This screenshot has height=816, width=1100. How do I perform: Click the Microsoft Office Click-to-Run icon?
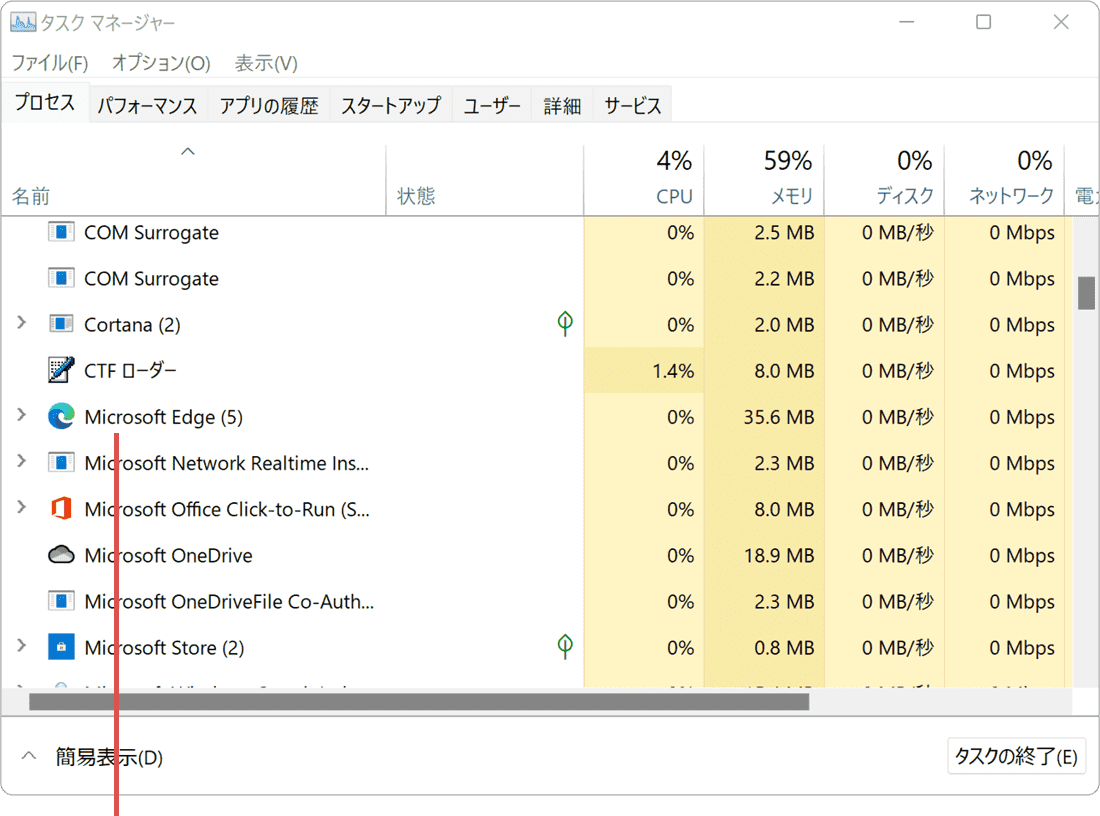pyautogui.click(x=60, y=509)
